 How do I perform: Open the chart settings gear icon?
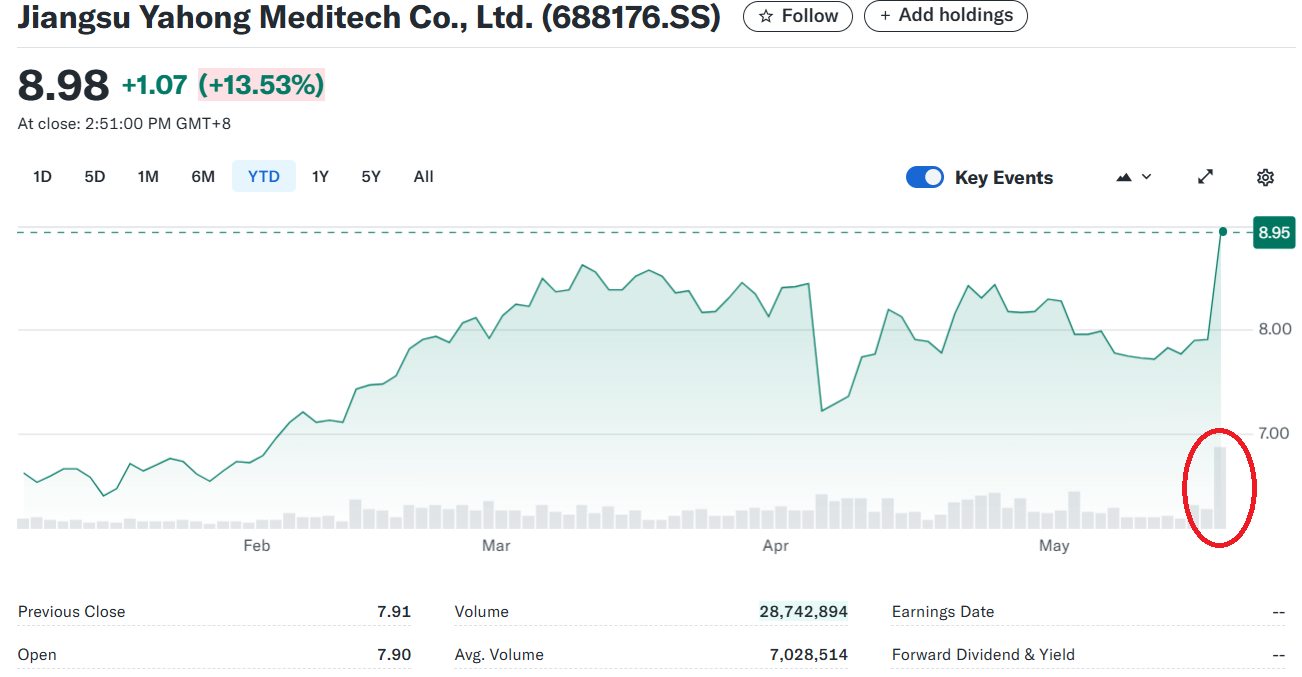1265,177
